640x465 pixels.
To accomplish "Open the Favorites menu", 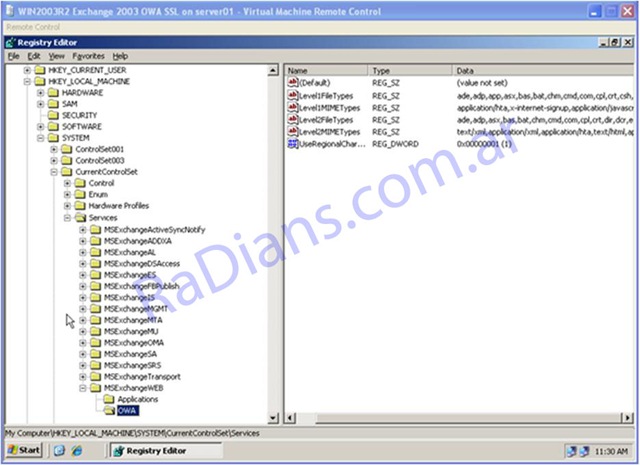I will coord(88,56).
